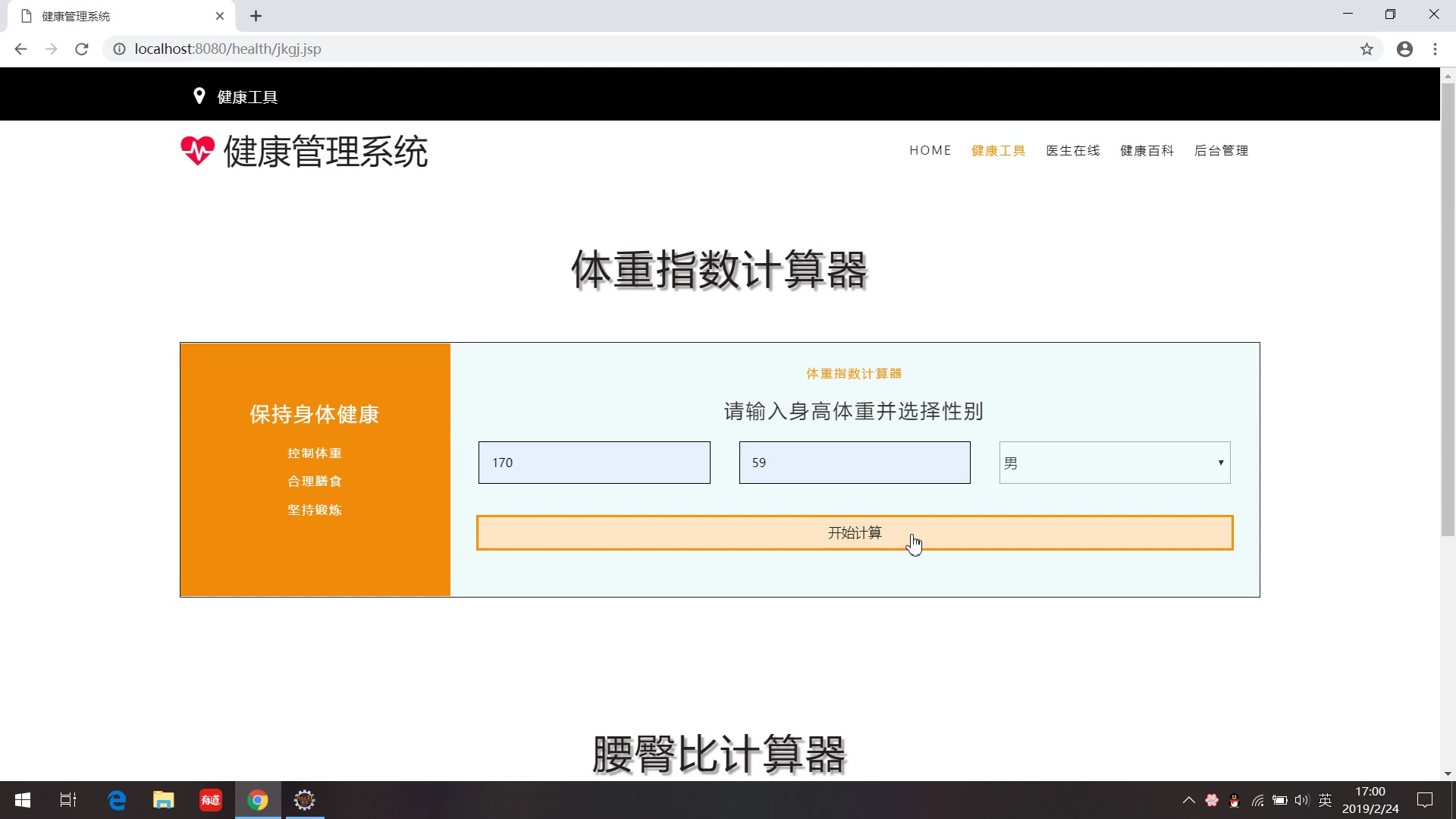This screenshot has width=1456, height=819.
Task: Open the Chrome three-dot menu
Action: point(1435,49)
